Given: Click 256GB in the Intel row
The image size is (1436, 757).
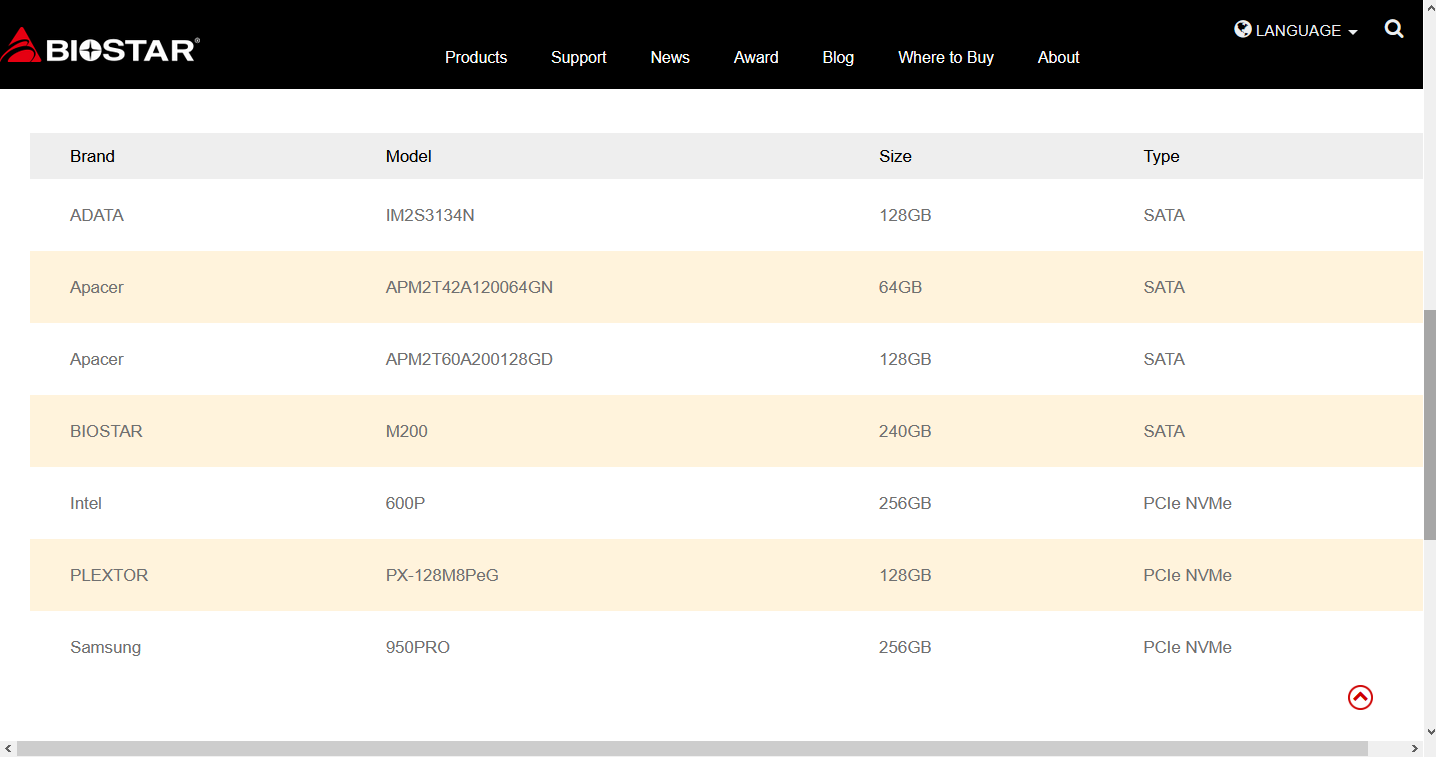Looking at the screenshot, I should (905, 503).
